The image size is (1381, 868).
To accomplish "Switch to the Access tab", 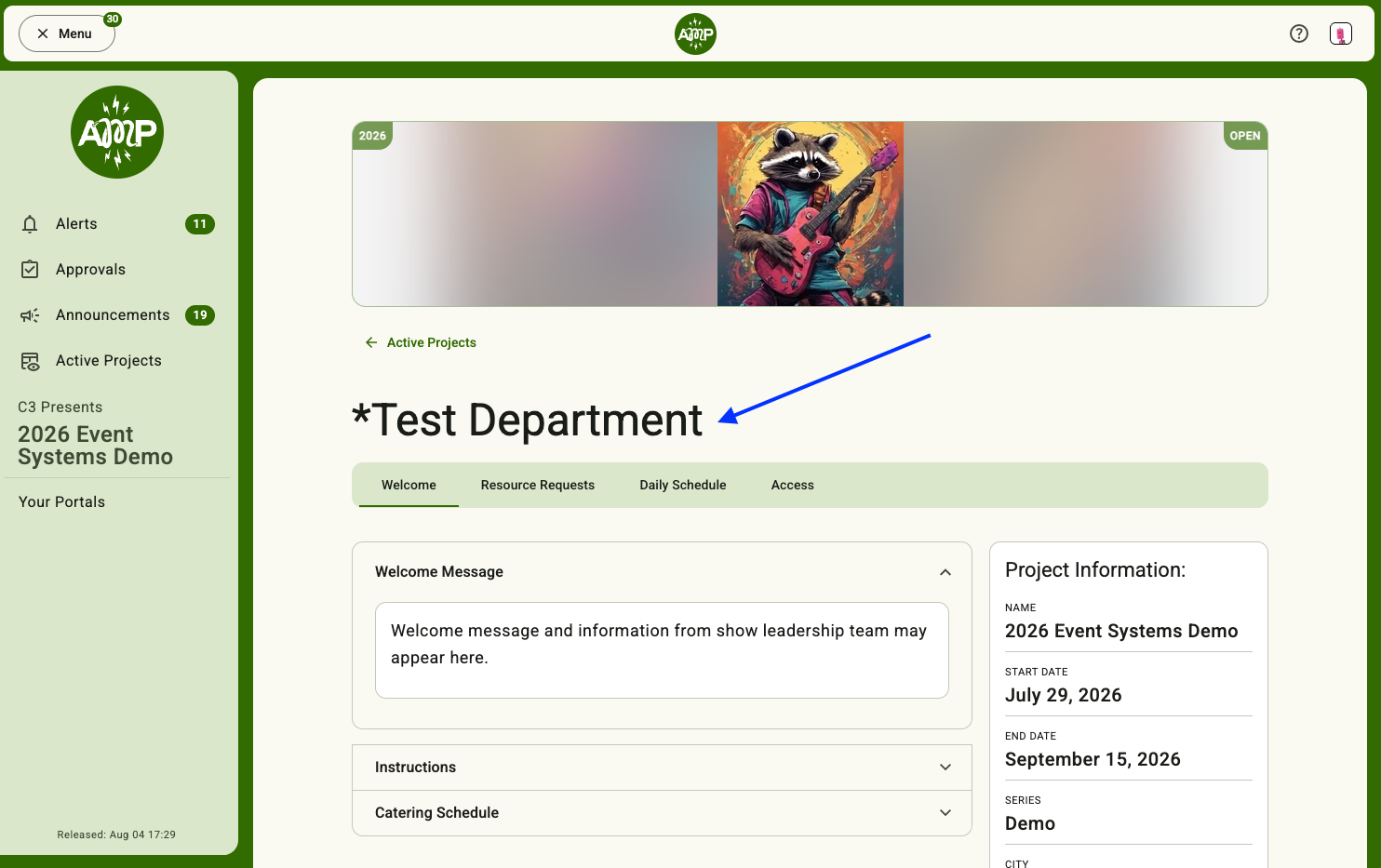I will 793,486.
